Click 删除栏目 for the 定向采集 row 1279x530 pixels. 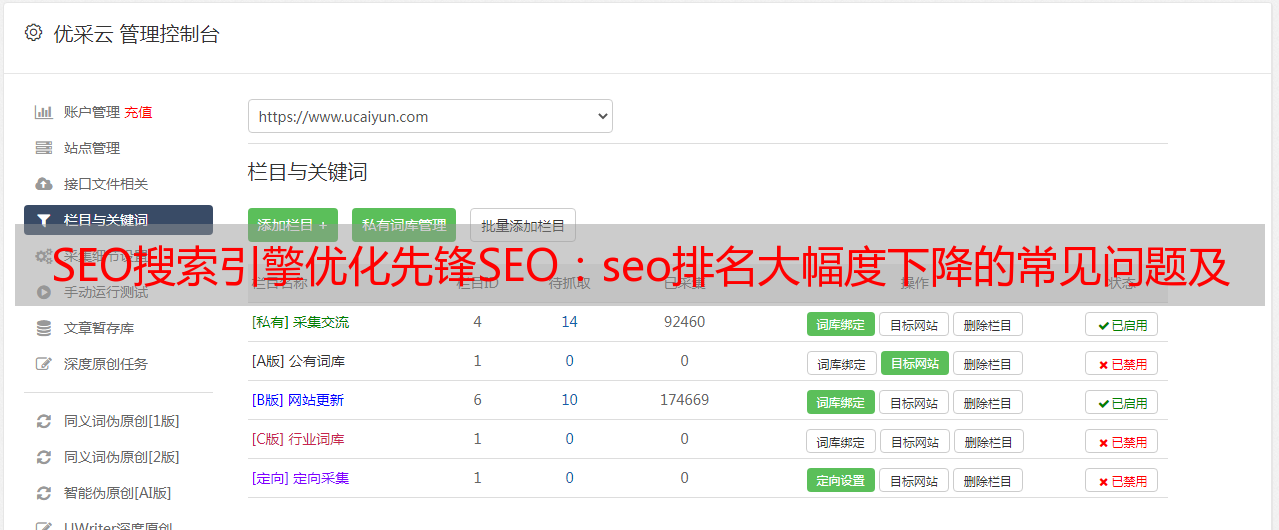pos(988,480)
